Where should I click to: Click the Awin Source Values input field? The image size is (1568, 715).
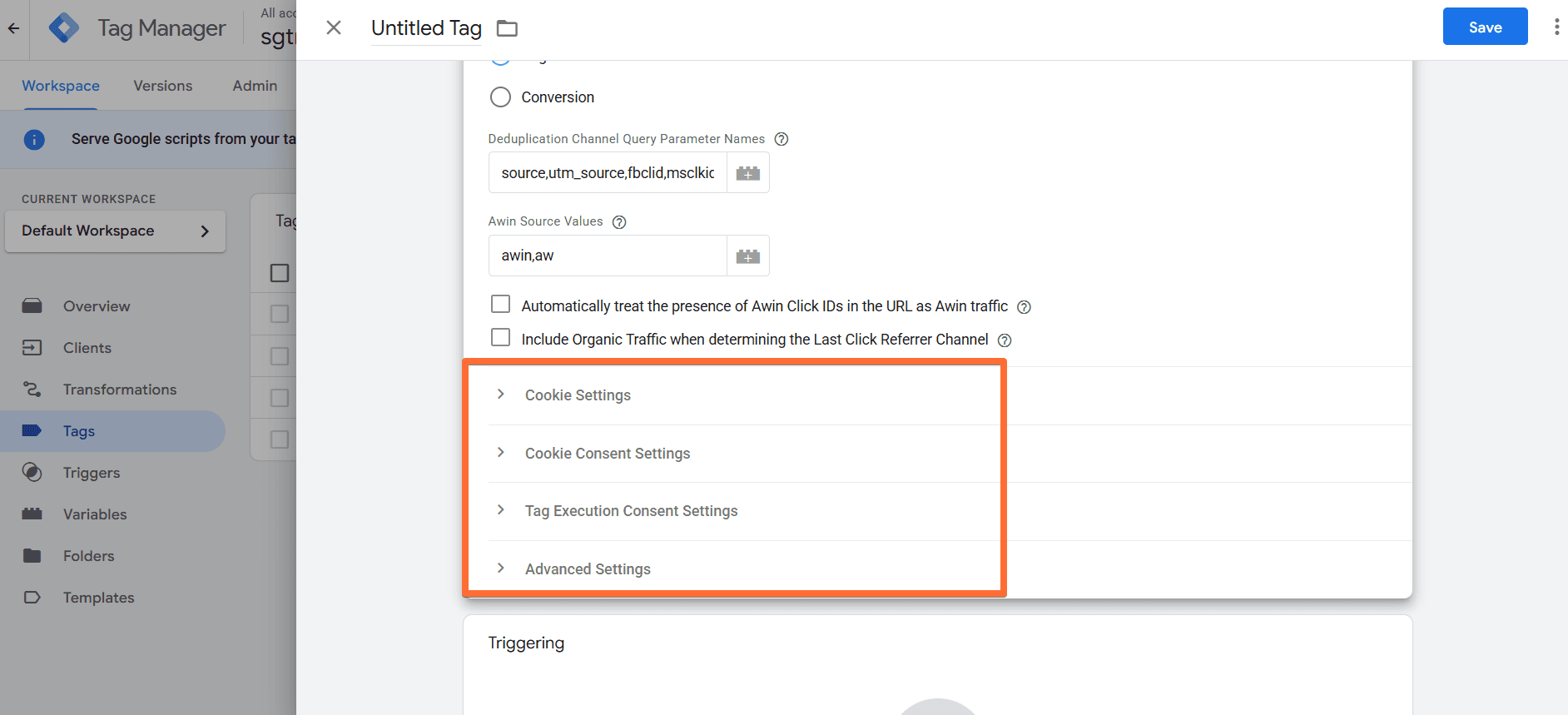[608, 256]
